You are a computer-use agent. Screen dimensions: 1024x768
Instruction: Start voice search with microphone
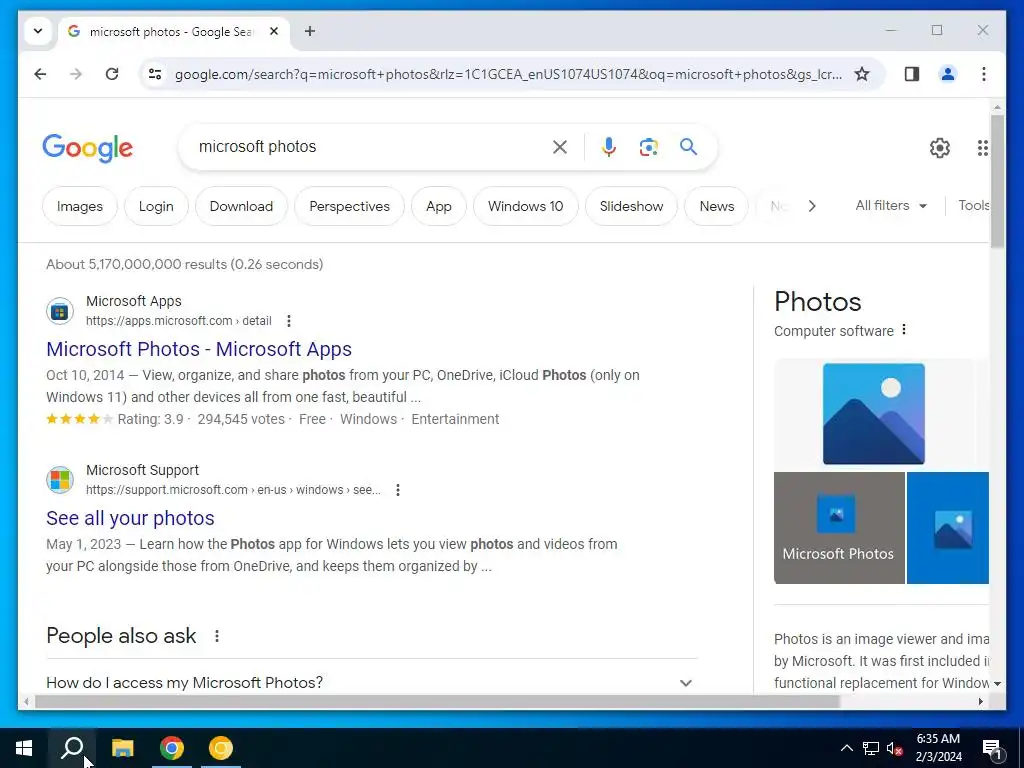(609, 147)
